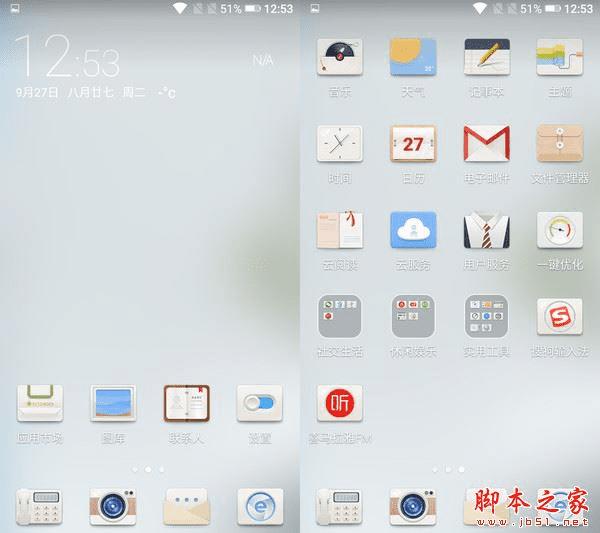This screenshot has height=533, width=600.
Task: Tap the 八月廿七 lunar date in the widget
Action: (91, 92)
